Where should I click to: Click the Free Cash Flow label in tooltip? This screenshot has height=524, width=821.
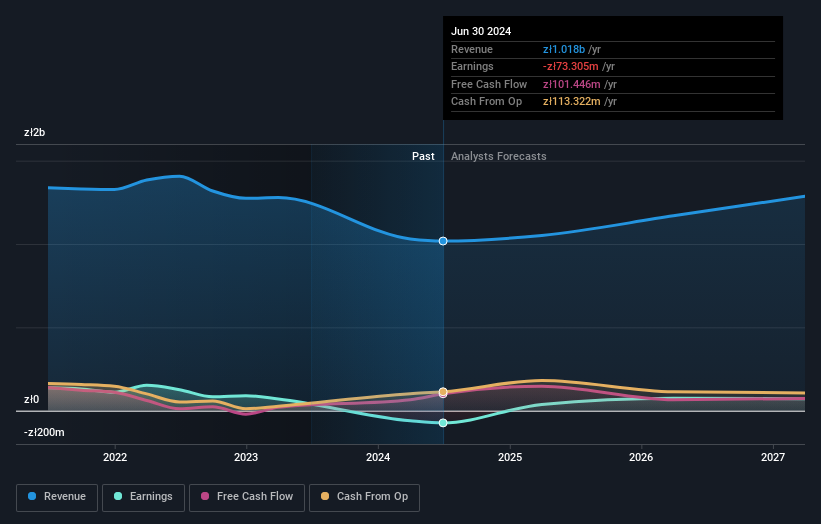489,84
